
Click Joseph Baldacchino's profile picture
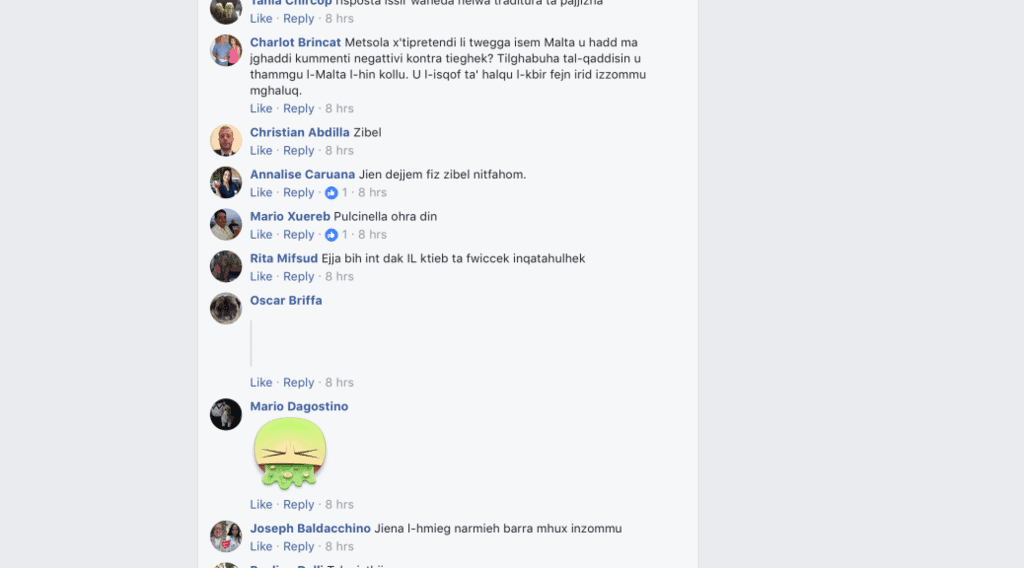click(226, 536)
